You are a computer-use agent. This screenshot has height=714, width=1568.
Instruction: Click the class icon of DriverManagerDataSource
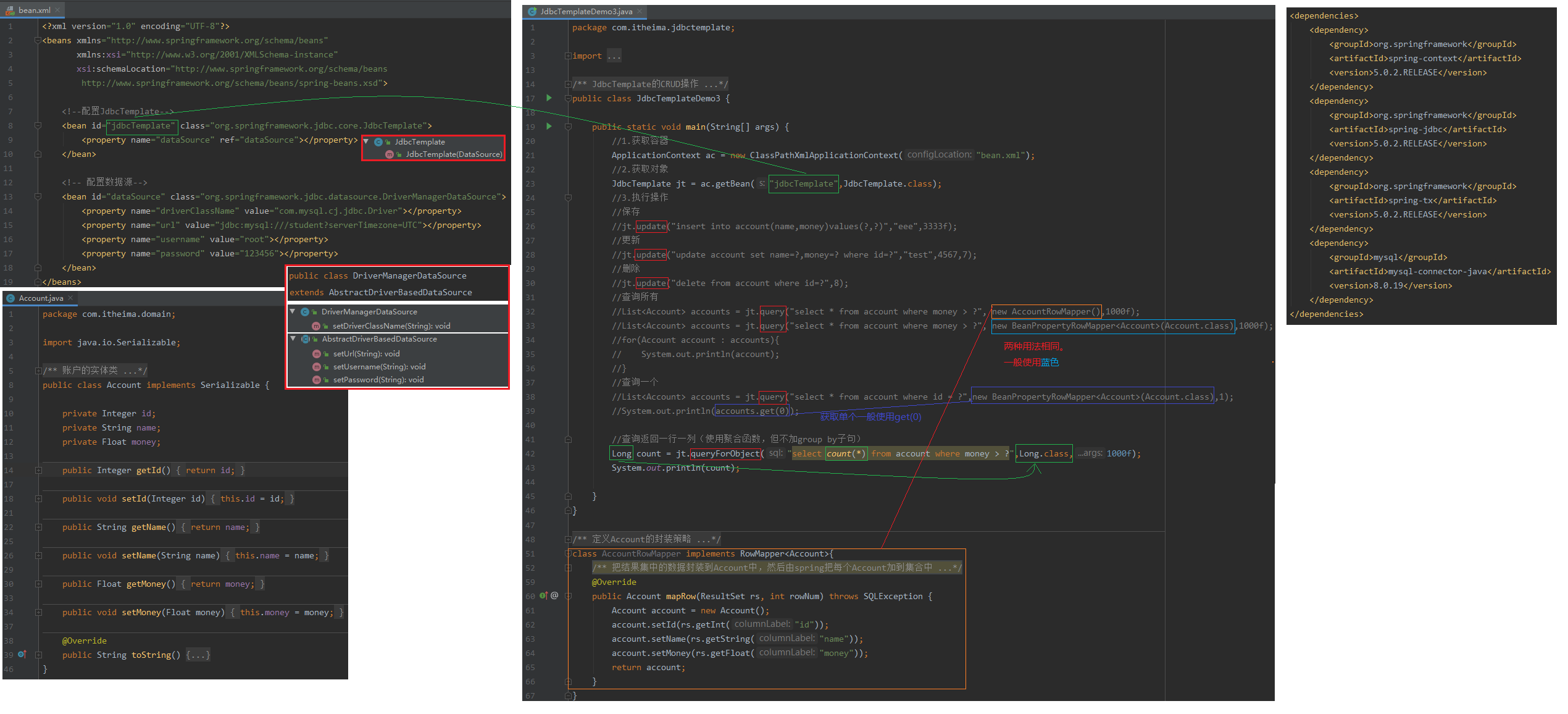[304, 312]
